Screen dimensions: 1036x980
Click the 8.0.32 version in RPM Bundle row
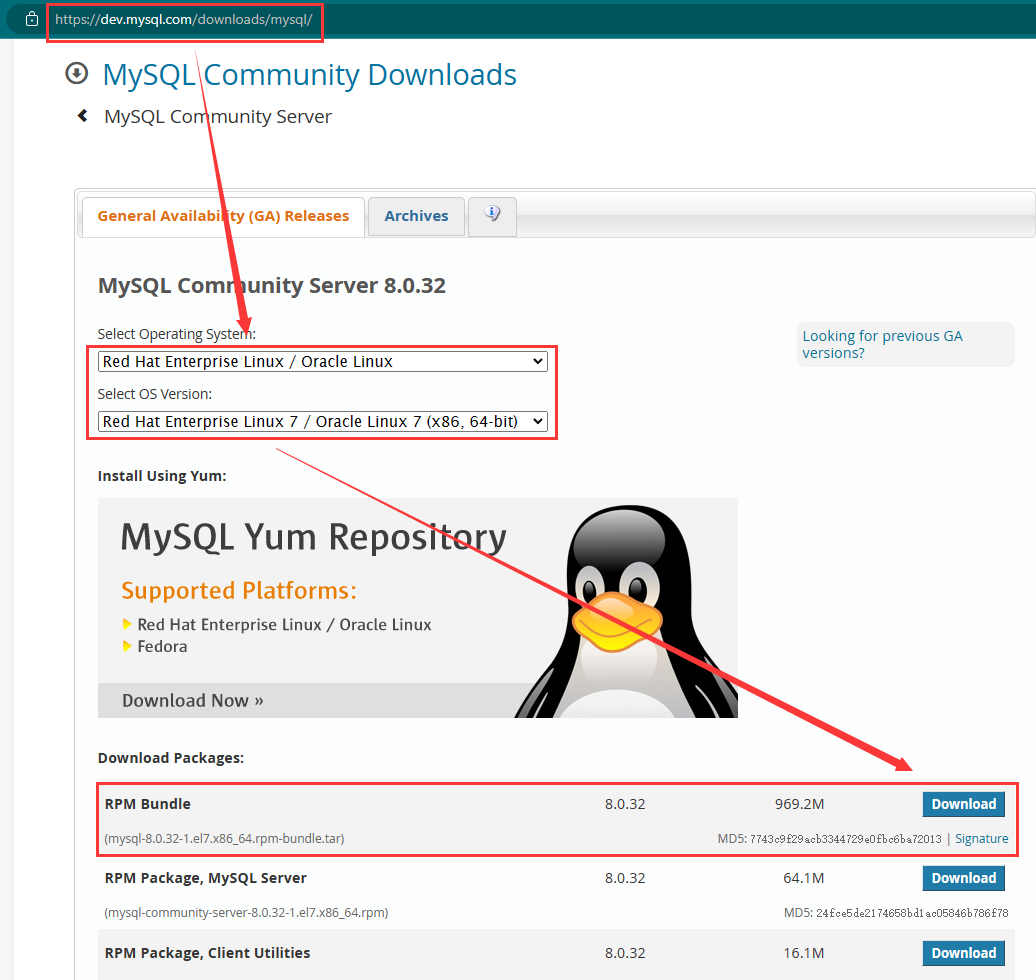tap(625, 804)
